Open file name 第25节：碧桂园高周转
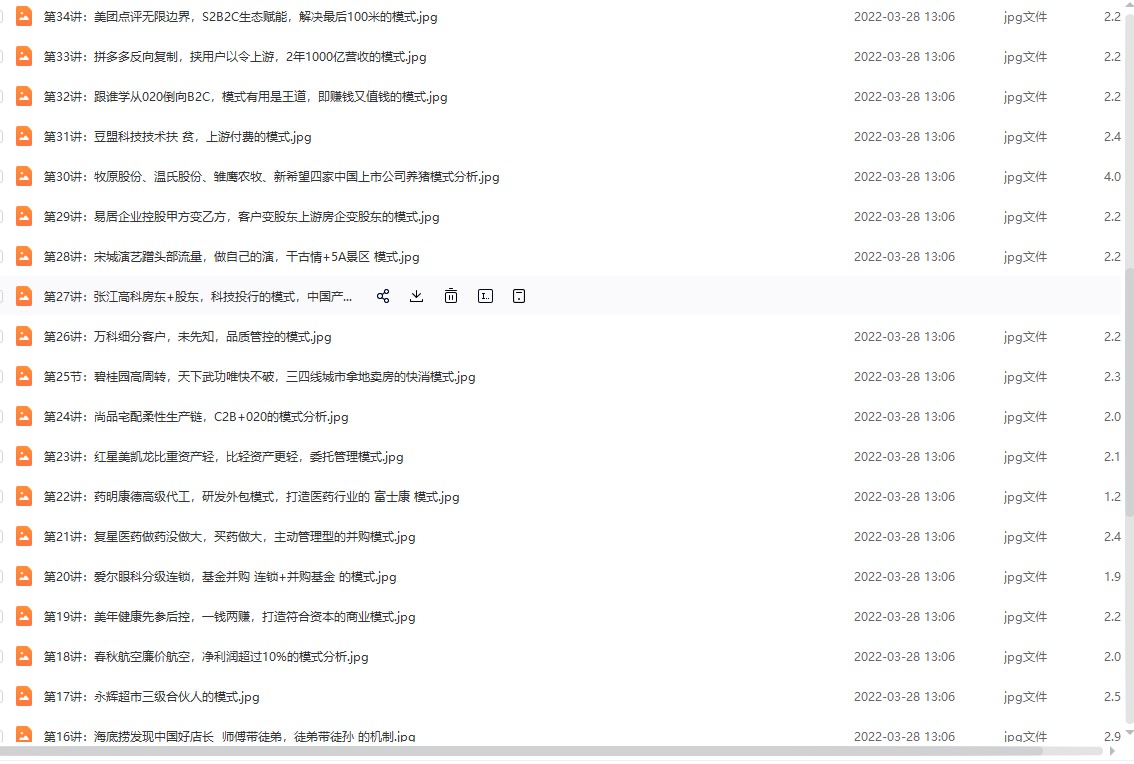 [x=260, y=377]
